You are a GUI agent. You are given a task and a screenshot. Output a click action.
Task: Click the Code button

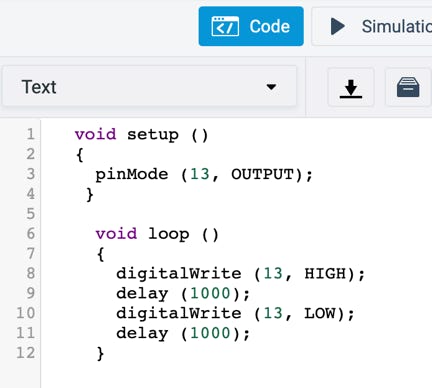tap(251, 26)
